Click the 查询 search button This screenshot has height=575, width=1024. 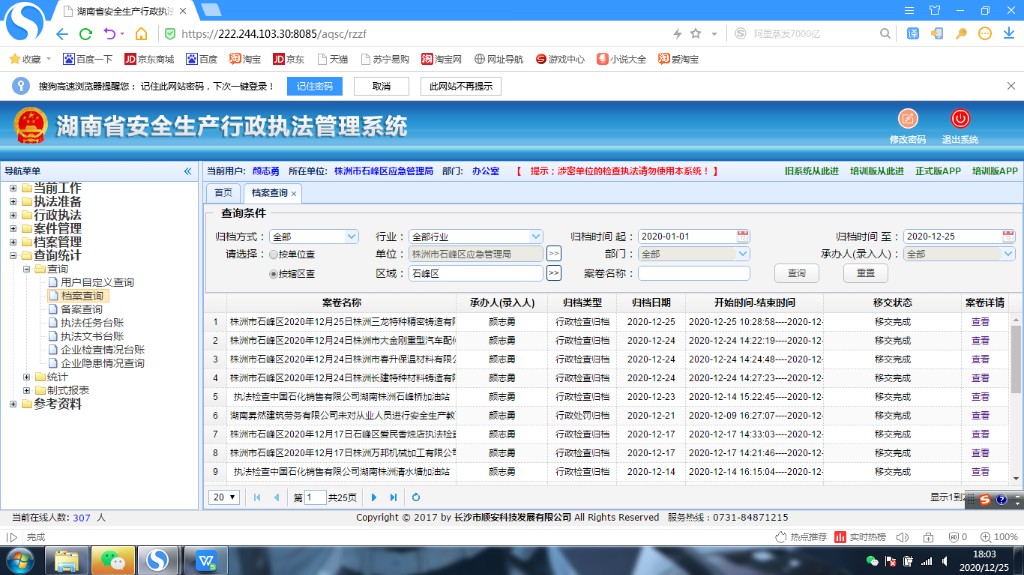click(796, 273)
